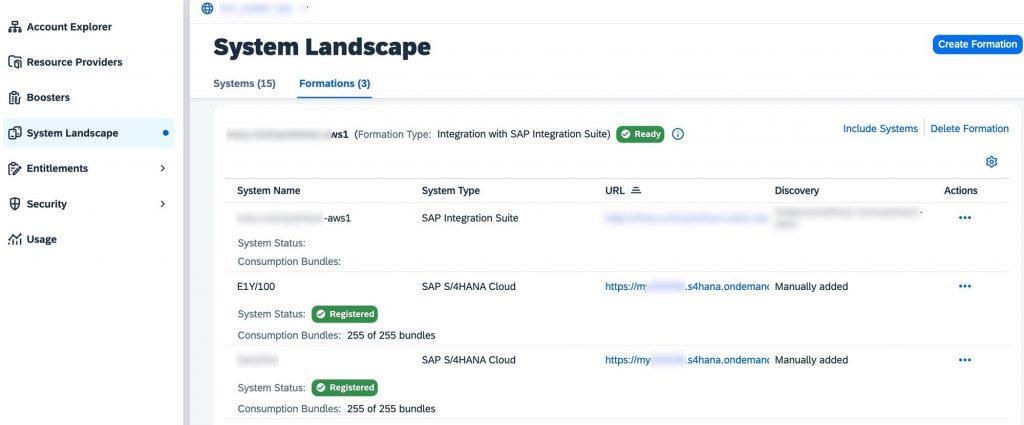Click the Delete Formation link
The image size is (1024, 425).
click(969, 129)
